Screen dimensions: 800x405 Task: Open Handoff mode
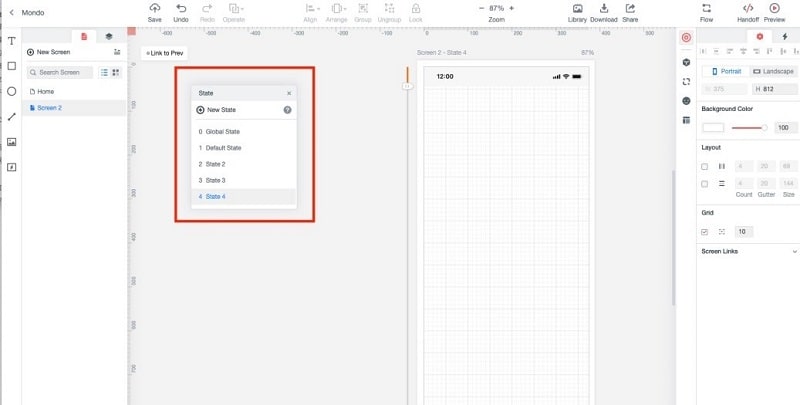click(x=748, y=8)
